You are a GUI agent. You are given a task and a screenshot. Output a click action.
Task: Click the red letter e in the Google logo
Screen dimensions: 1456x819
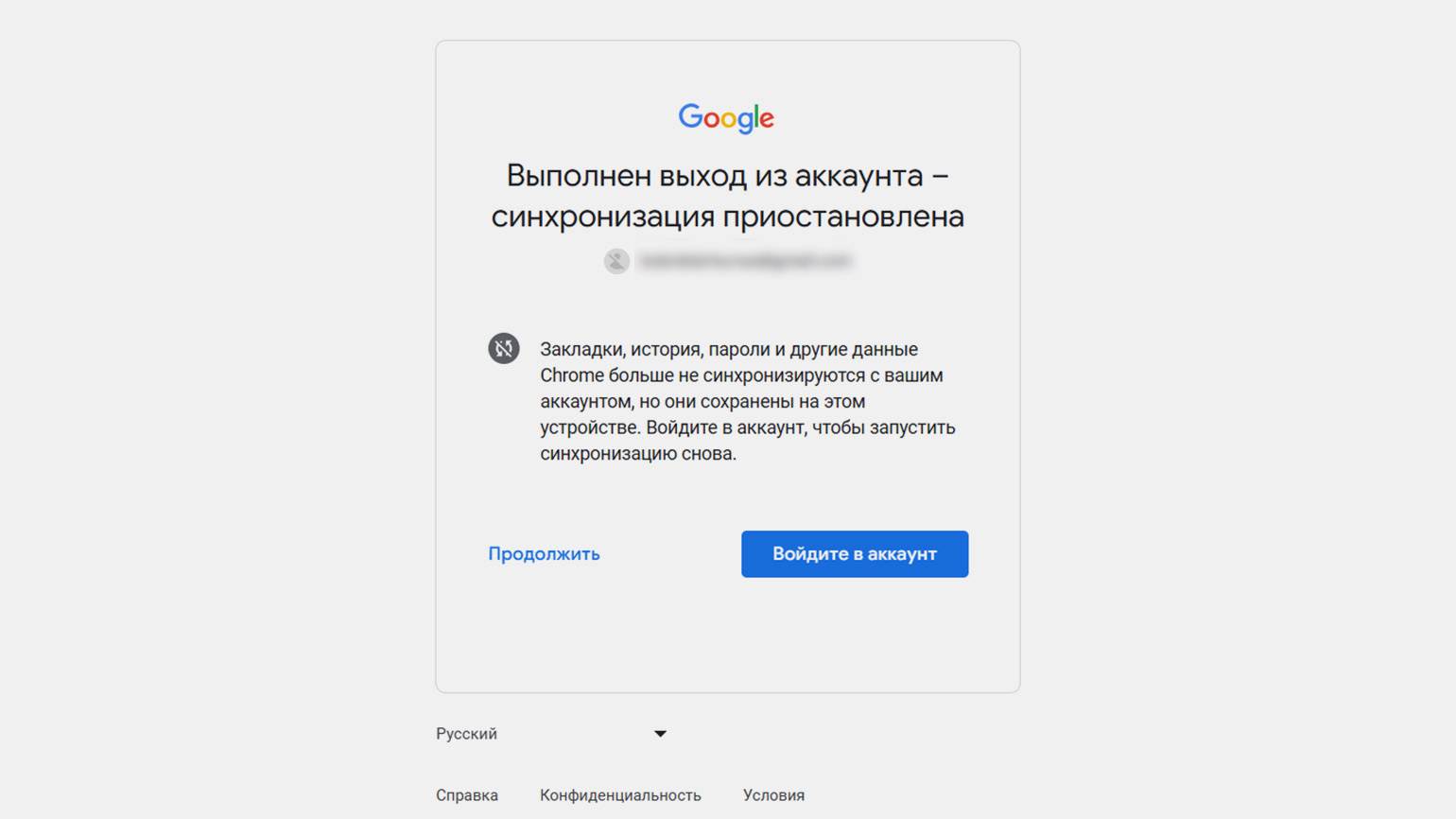tap(767, 119)
